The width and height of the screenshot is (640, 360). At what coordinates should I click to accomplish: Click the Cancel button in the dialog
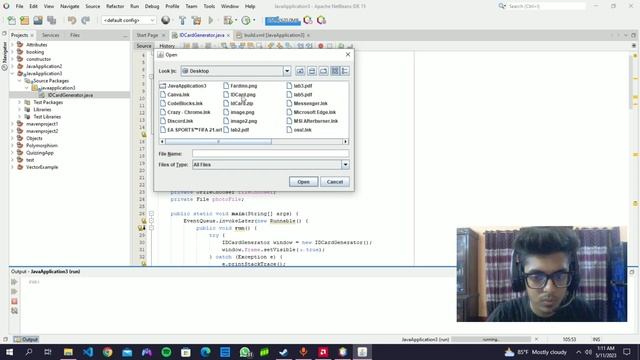(x=335, y=182)
